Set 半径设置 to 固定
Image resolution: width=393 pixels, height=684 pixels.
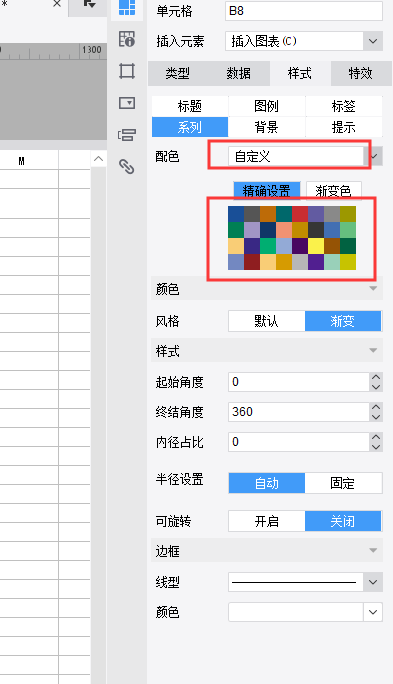pos(343,483)
